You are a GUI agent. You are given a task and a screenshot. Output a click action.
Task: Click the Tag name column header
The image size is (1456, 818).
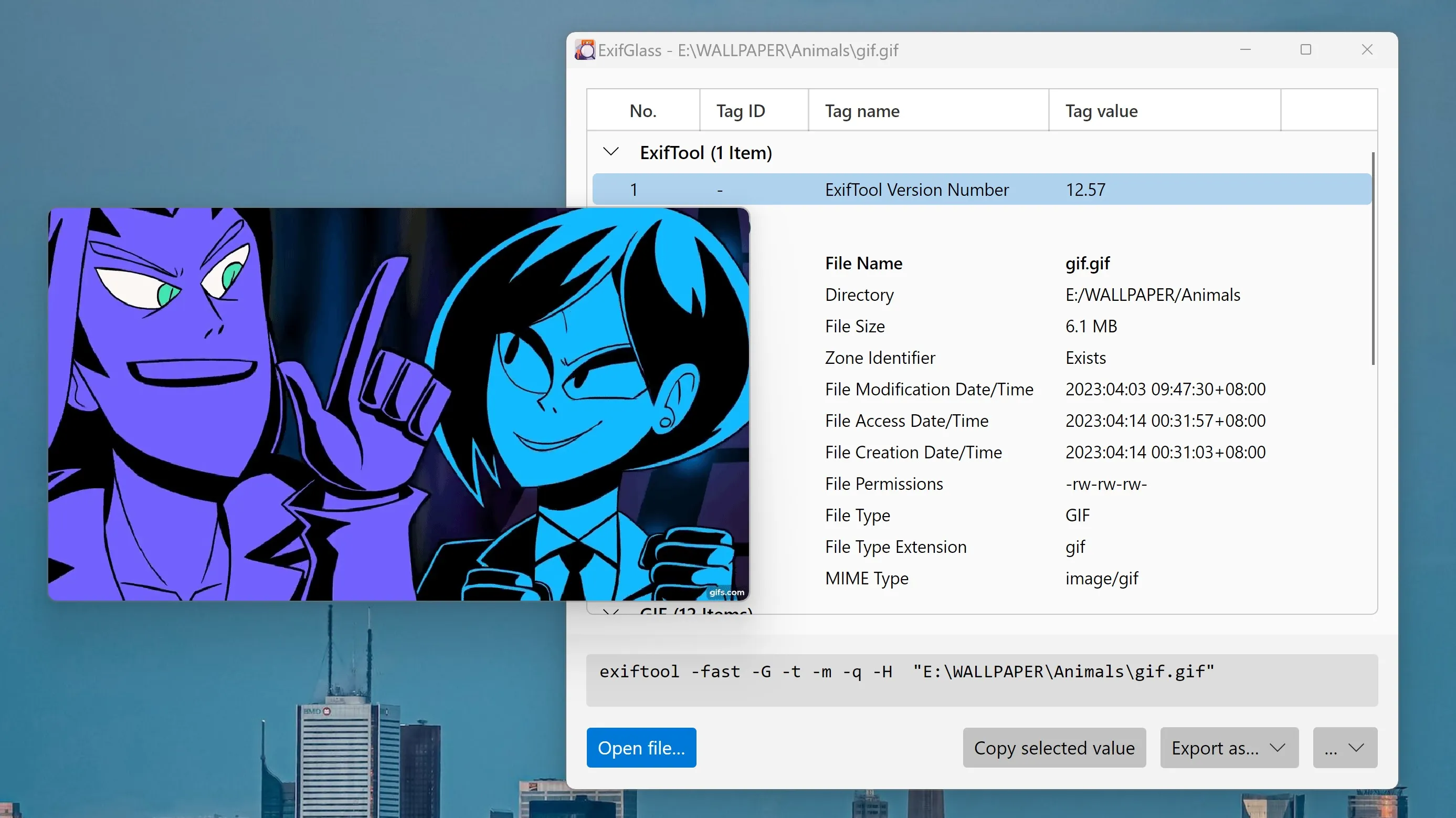click(x=861, y=110)
